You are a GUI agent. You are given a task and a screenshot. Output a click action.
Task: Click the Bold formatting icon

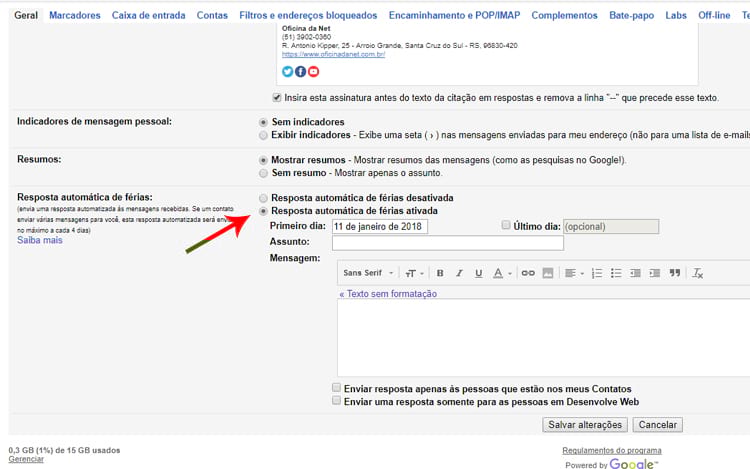click(x=440, y=273)
